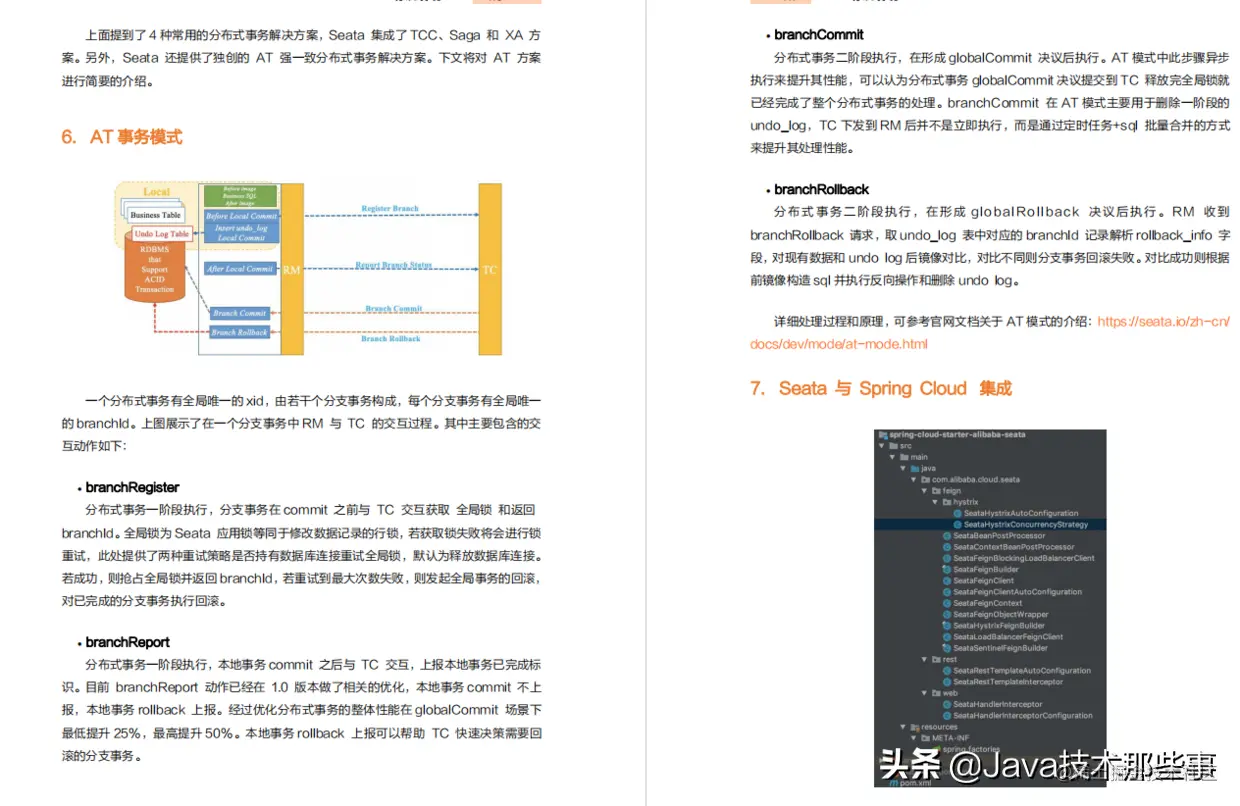This screenshot has height=806, width=1240.
Task: Collapse the rest package arrow
Action: [x=924, y=659]
